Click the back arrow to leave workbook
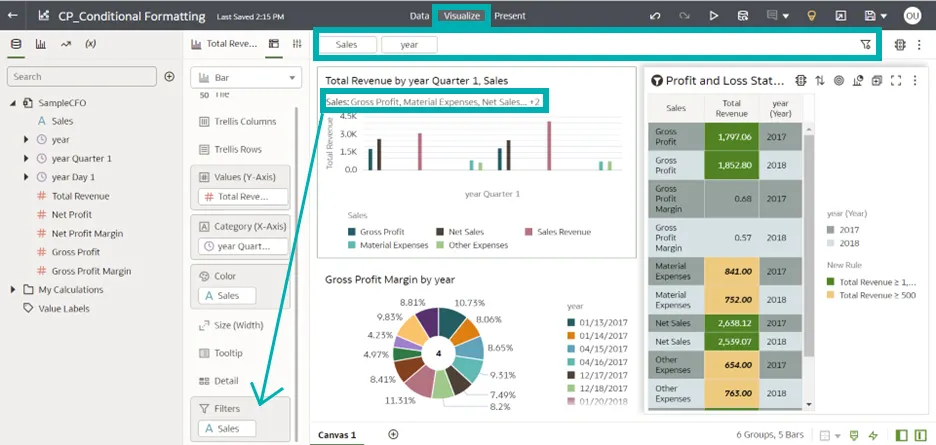The image size is (936, 445). click(x=13, y=16)
